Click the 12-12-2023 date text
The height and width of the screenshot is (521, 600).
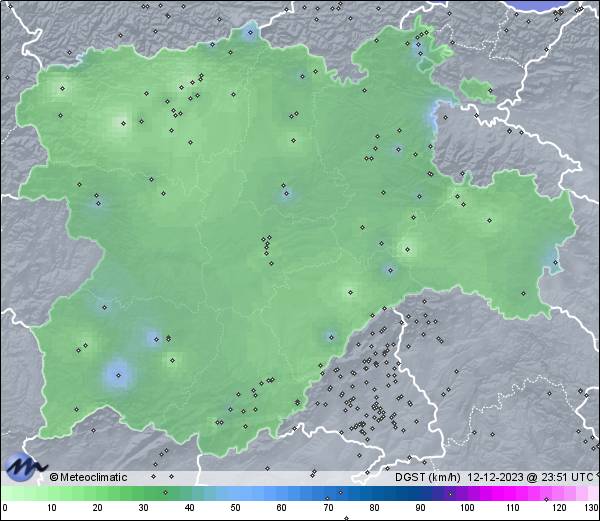(495, 477)
